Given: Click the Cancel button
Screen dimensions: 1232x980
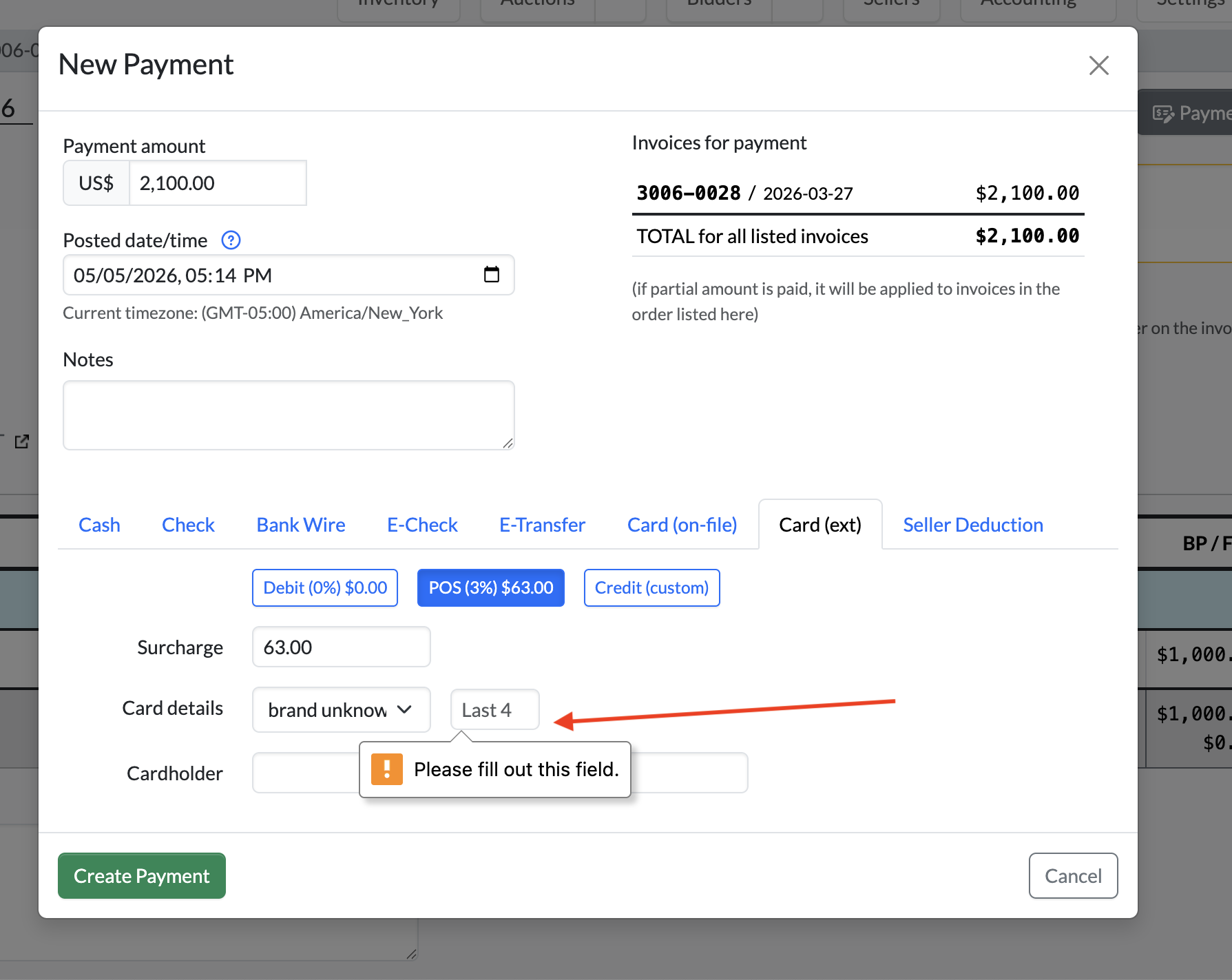Looking at the screenshot, I should pos(1073,876).
